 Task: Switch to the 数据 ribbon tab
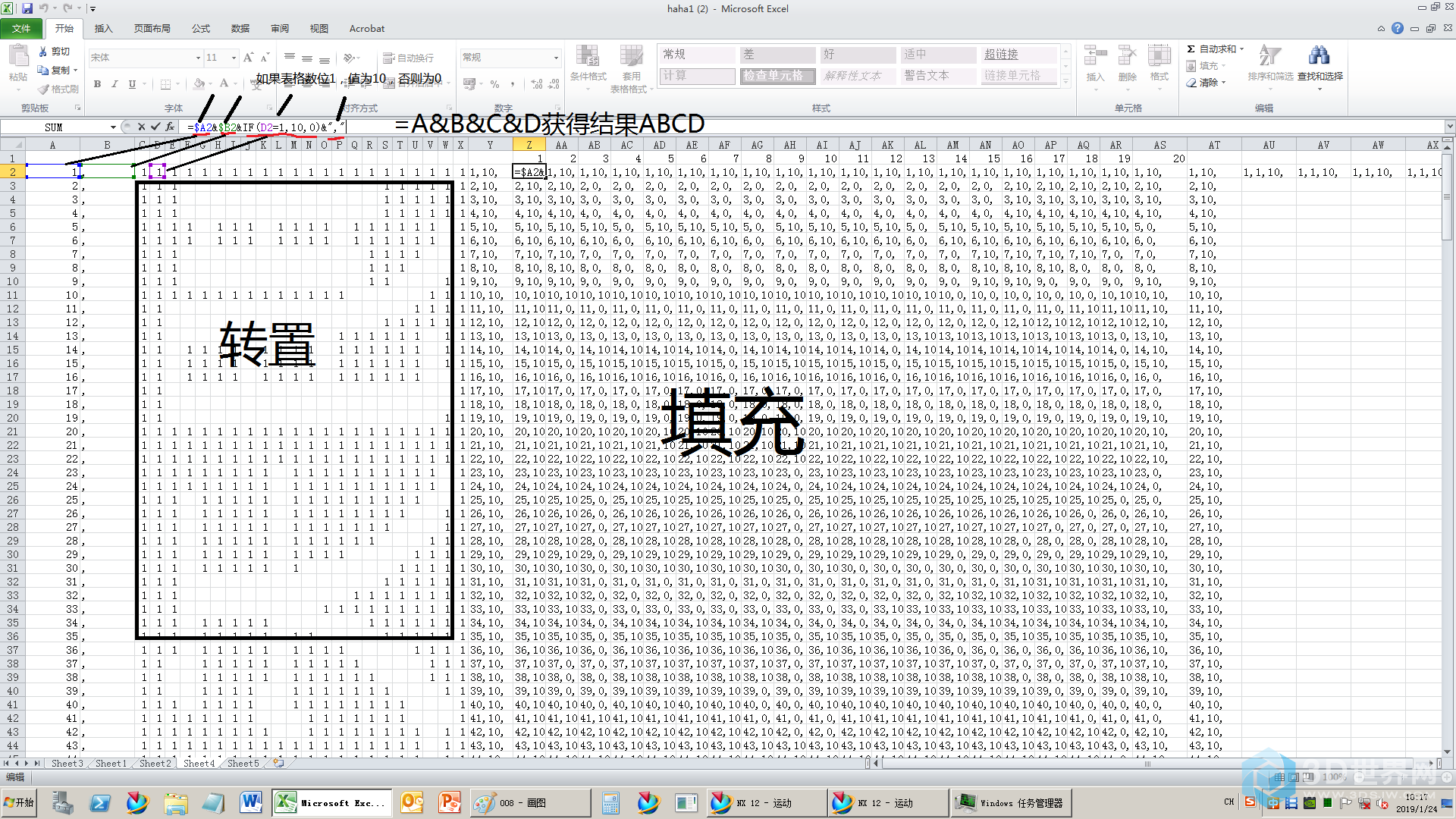[x=240, y=29]
